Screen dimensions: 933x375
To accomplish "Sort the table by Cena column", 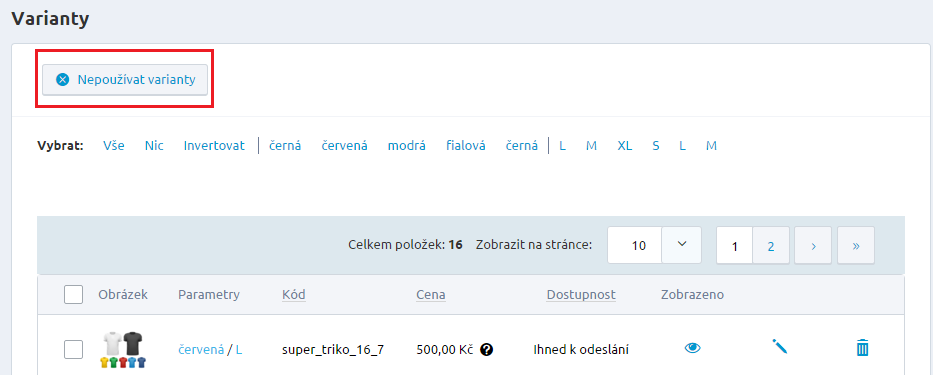I will [x=431, y=295].
